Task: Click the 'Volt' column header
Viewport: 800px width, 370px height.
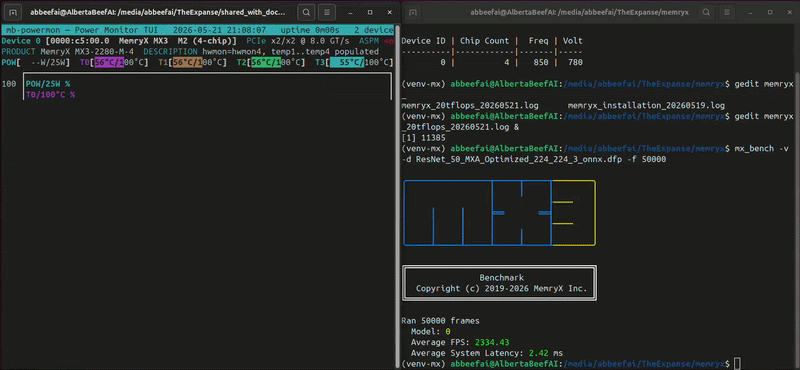Action: 572,41
